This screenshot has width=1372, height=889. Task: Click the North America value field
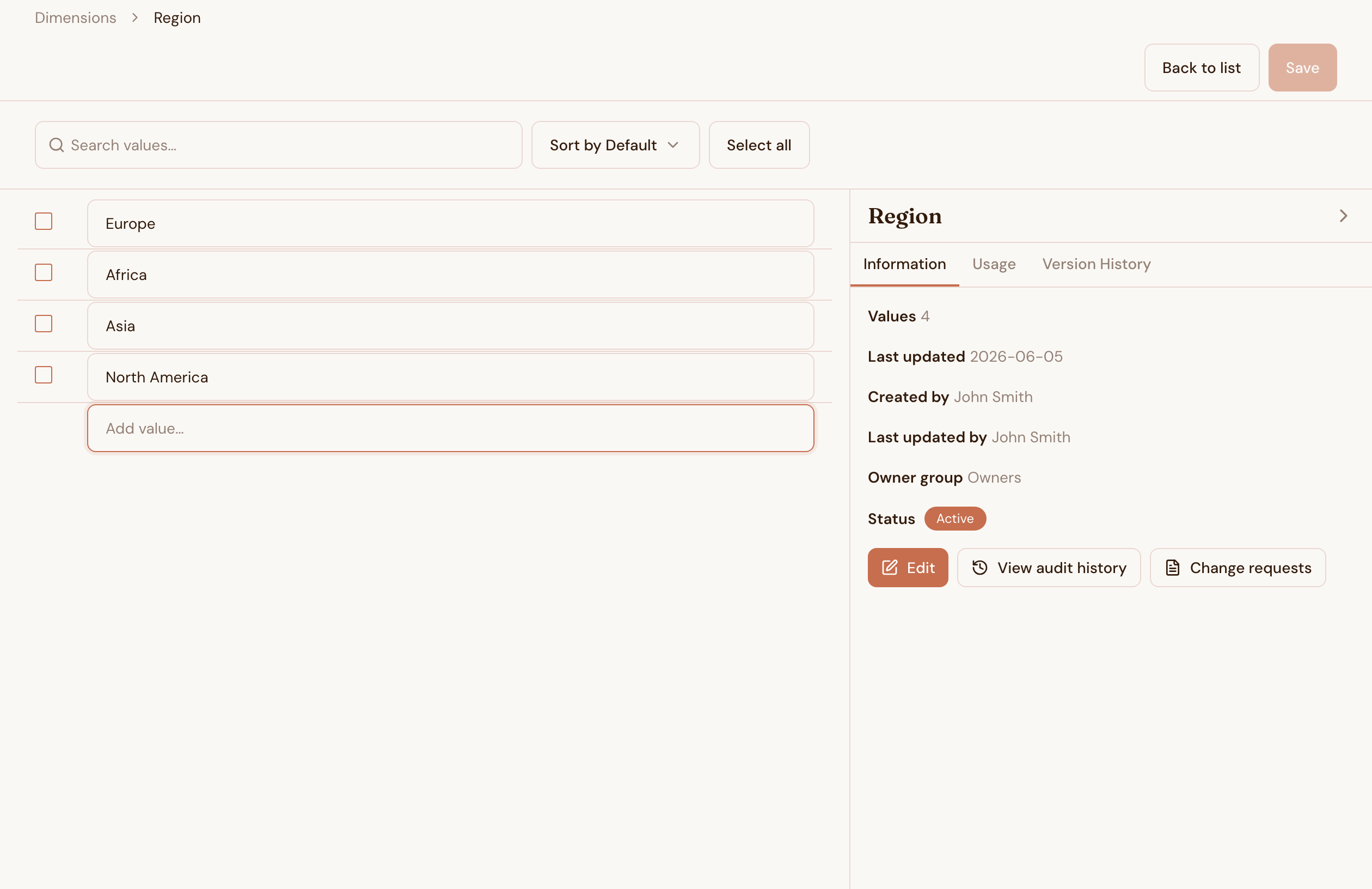pos(450,377)
